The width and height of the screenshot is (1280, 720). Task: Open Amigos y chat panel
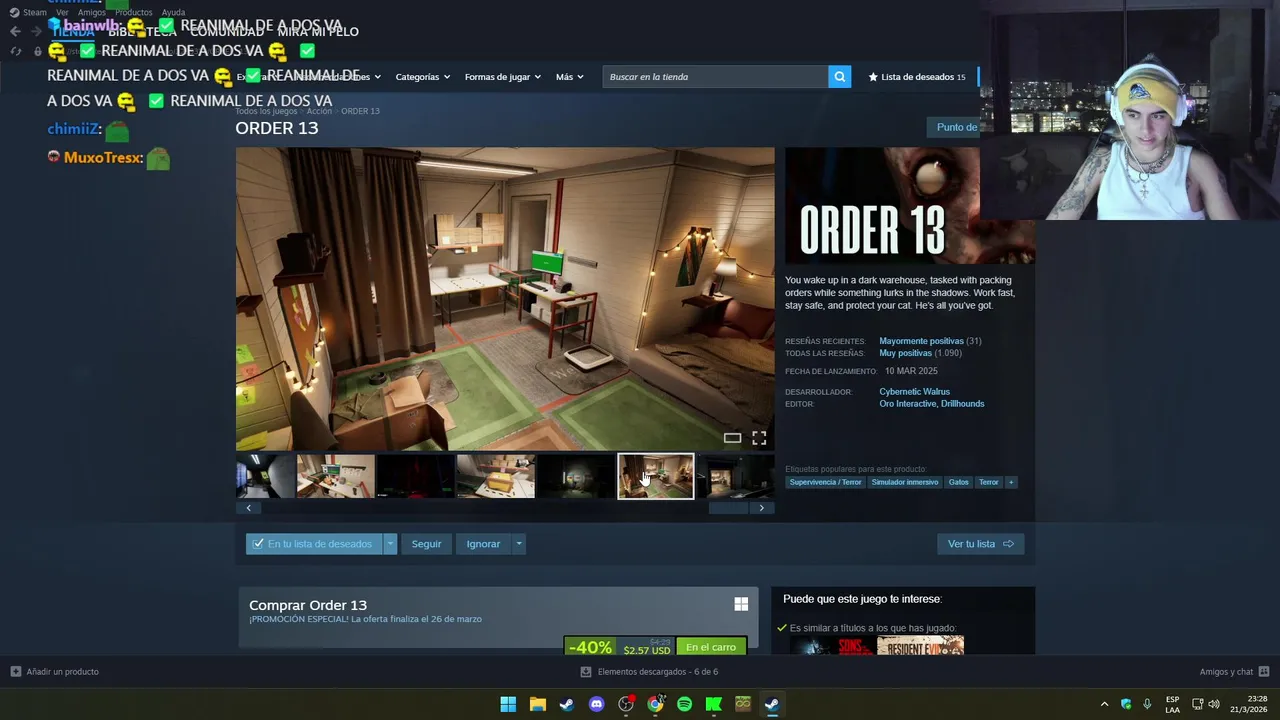click(x=1234, y=672)
